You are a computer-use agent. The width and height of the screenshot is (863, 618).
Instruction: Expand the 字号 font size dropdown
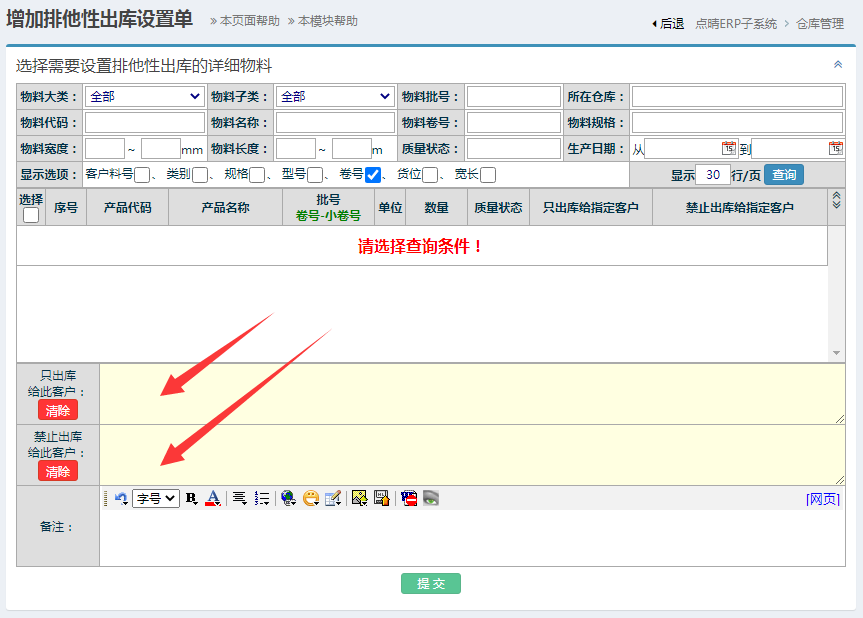tap(156, 498)
